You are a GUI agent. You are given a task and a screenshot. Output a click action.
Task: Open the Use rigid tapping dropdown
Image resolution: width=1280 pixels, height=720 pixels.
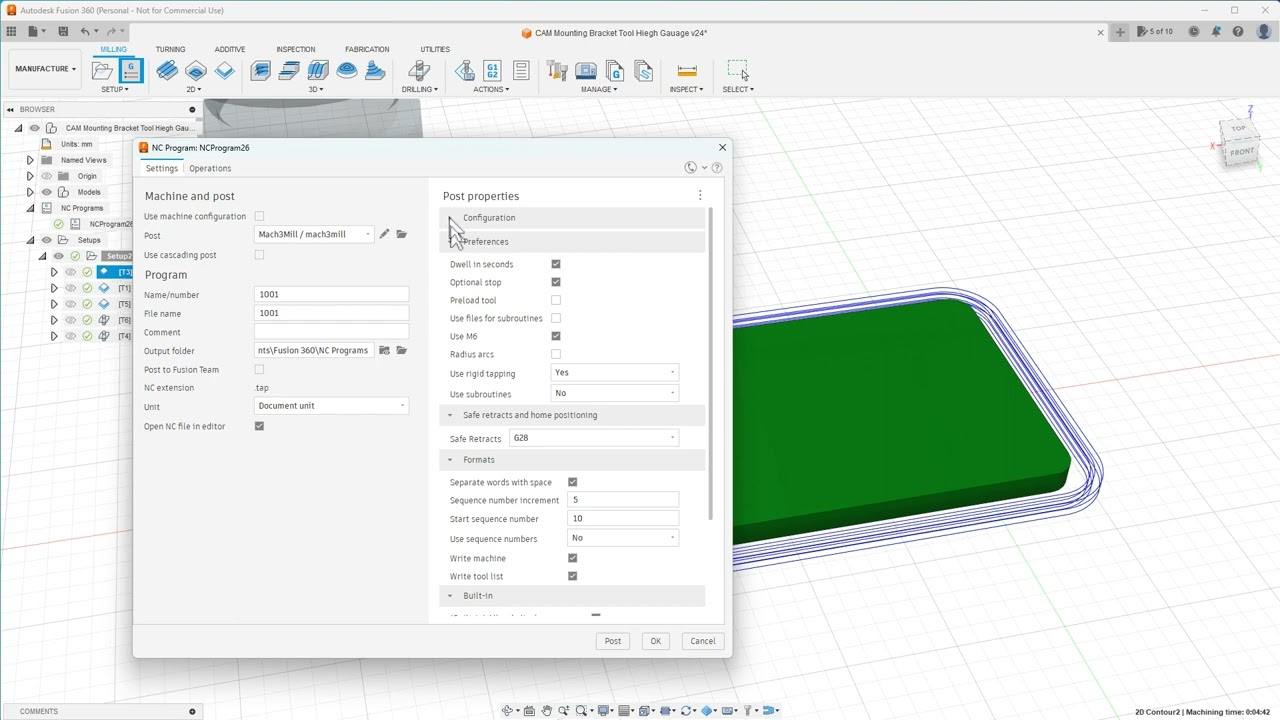615,373
